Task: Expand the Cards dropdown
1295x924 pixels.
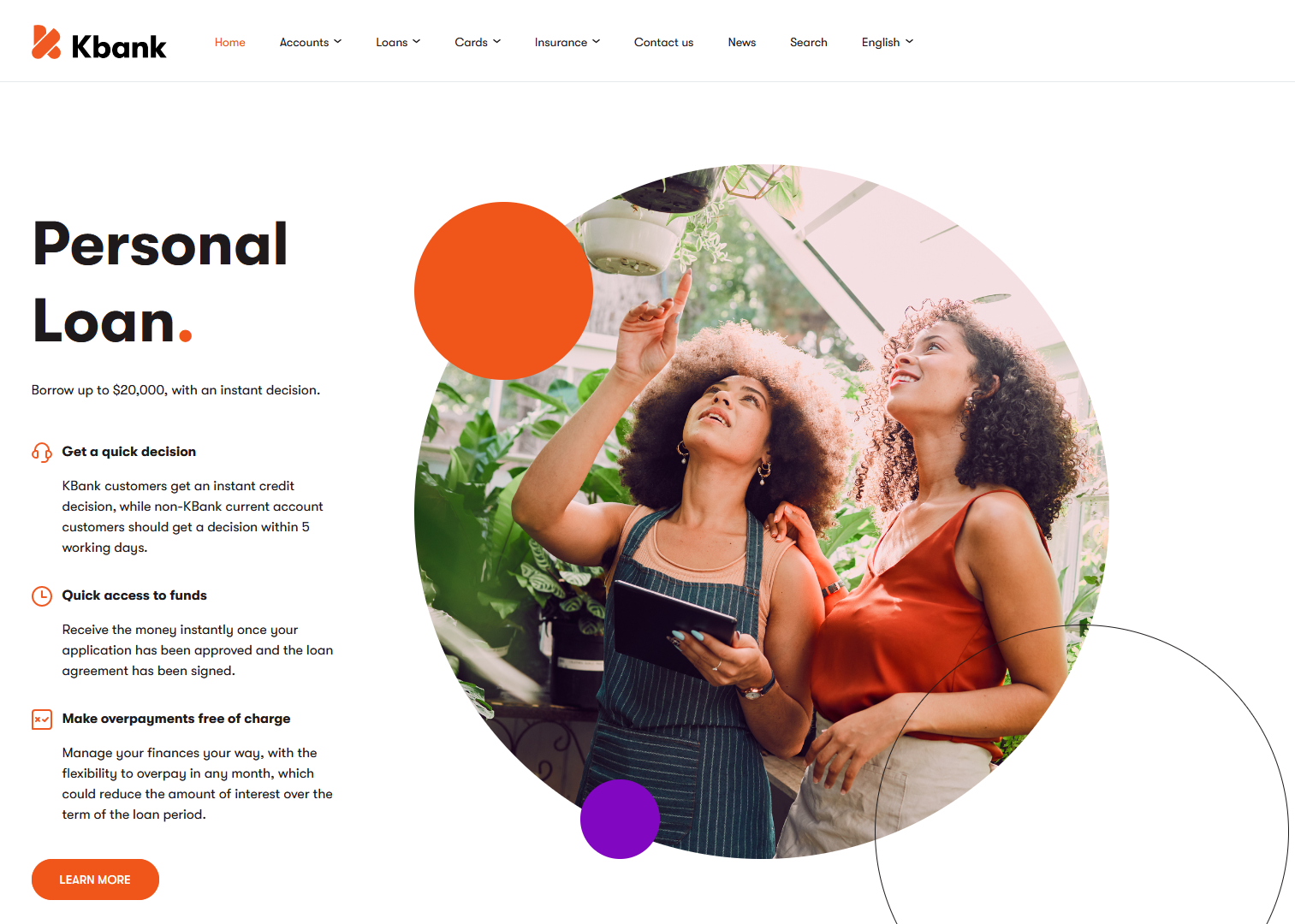Action: (x=478, y=42)
